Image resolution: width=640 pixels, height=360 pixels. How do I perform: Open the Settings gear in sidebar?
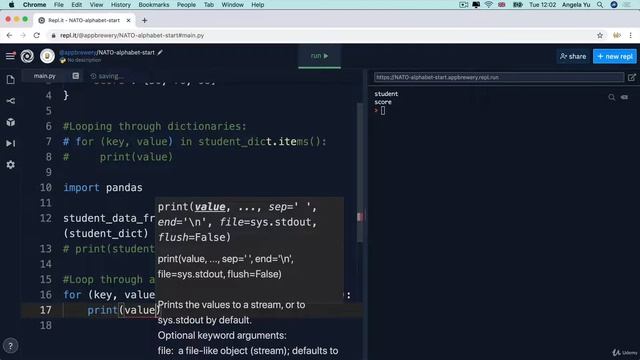(11, 164)
